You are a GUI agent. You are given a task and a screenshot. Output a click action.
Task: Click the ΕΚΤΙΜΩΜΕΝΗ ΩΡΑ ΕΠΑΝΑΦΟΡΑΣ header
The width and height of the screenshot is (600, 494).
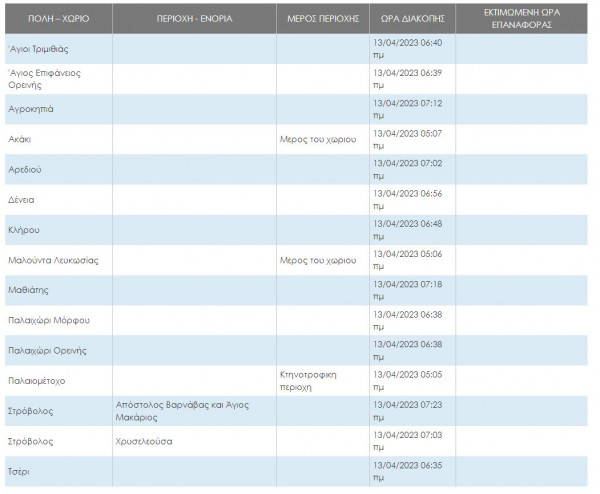tap(522, 18)
